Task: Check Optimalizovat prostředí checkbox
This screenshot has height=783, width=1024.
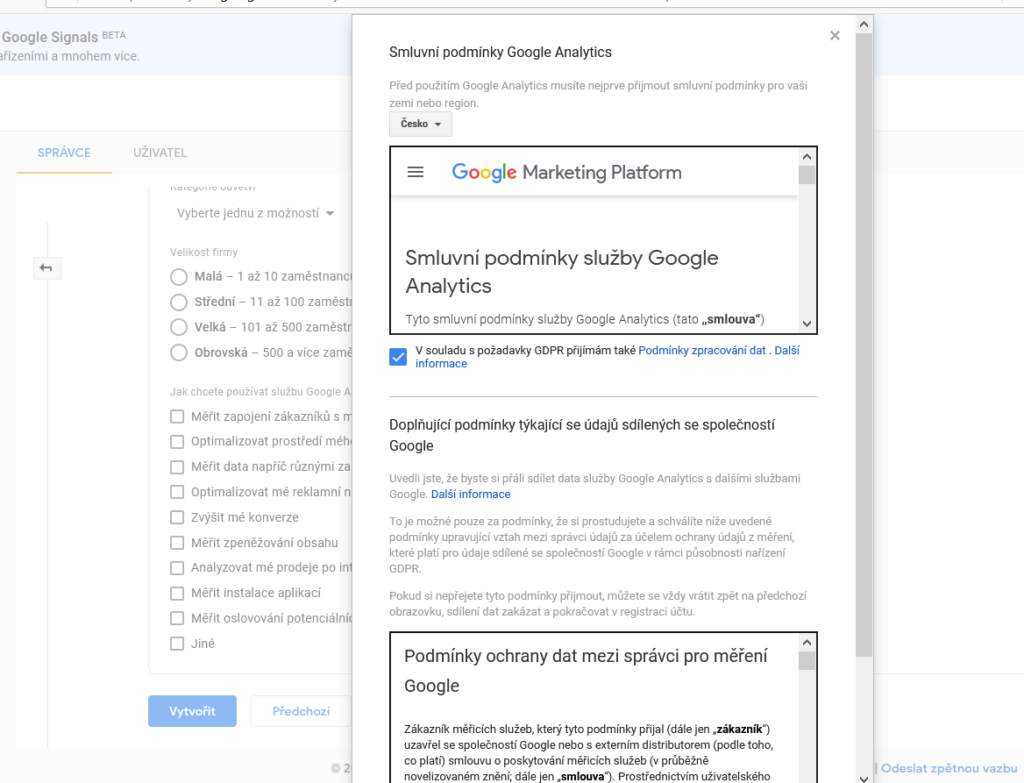Action: (x=177, y=442)
